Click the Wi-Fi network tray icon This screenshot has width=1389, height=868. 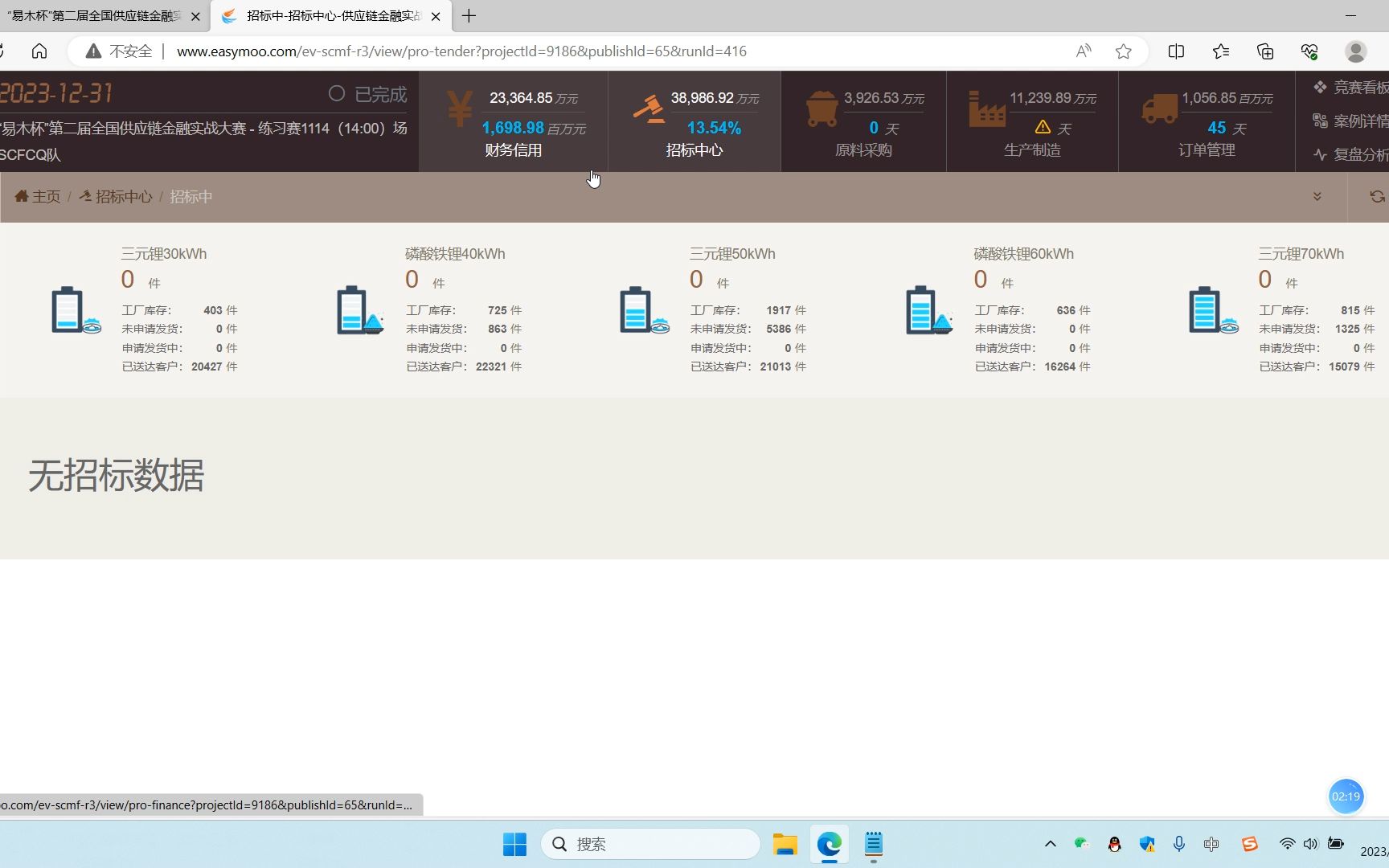click(x=1287, y=844)
